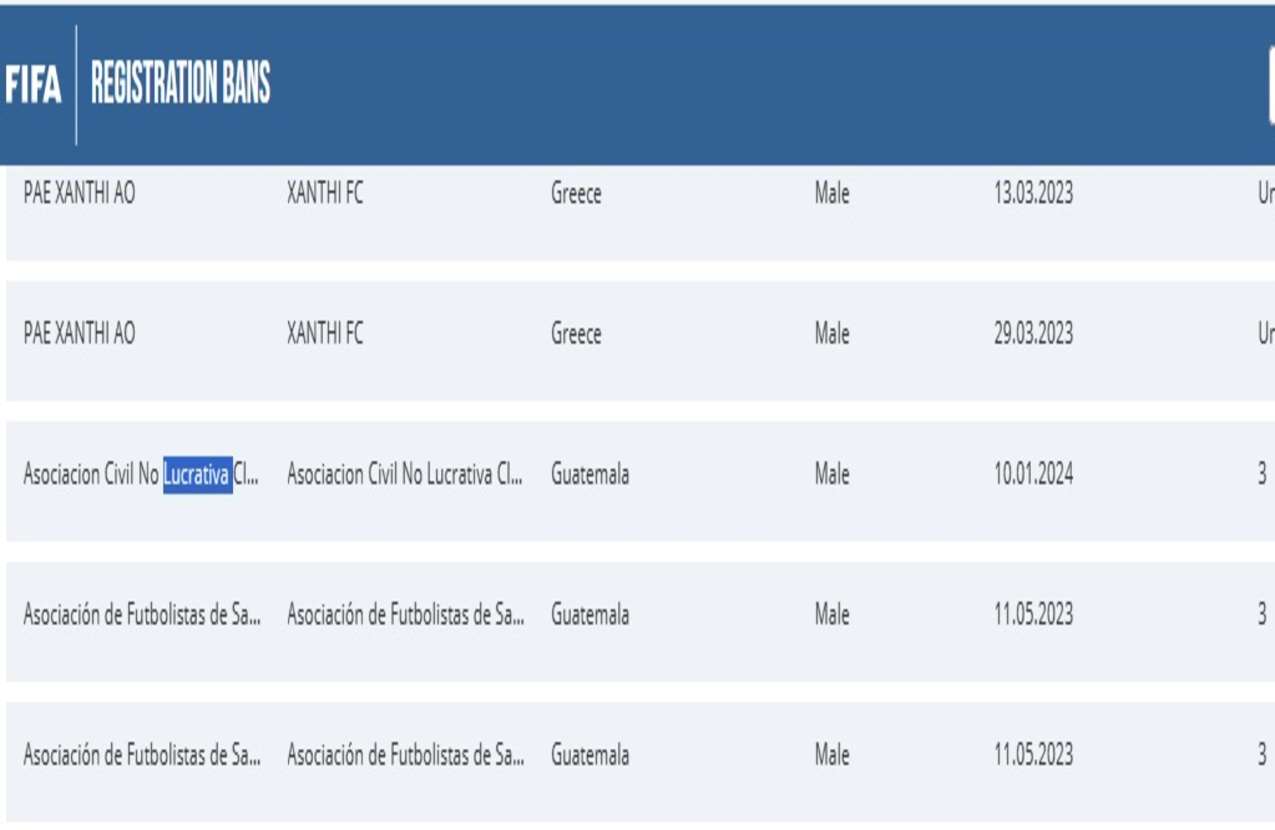
Task: Click the Registration Bans header title
Action: (x=180, y=84)
